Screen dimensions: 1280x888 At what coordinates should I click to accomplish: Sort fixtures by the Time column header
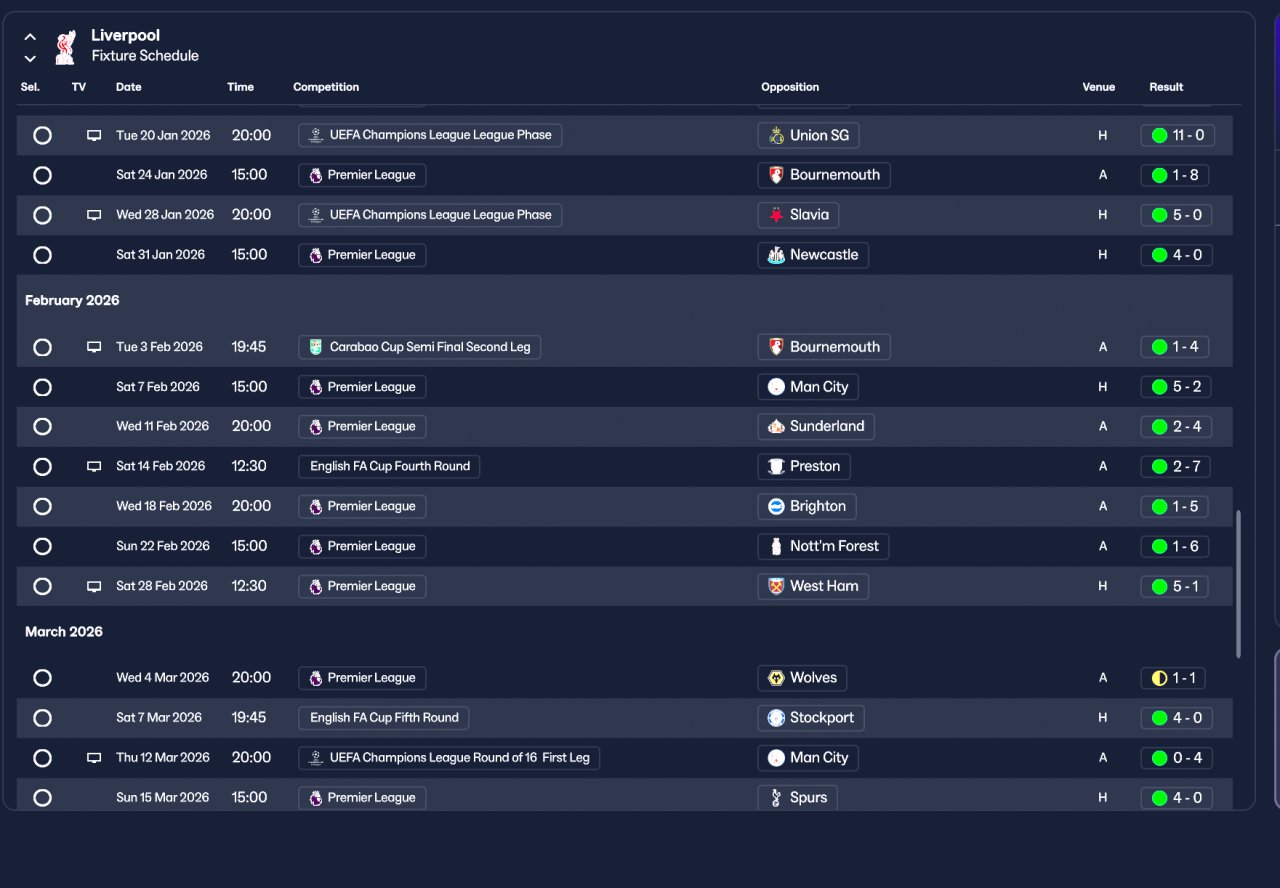(x=241, y=87)
